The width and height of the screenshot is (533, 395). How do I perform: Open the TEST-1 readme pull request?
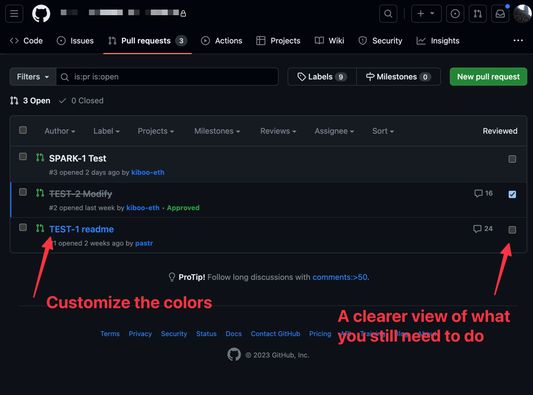[82, 229]
